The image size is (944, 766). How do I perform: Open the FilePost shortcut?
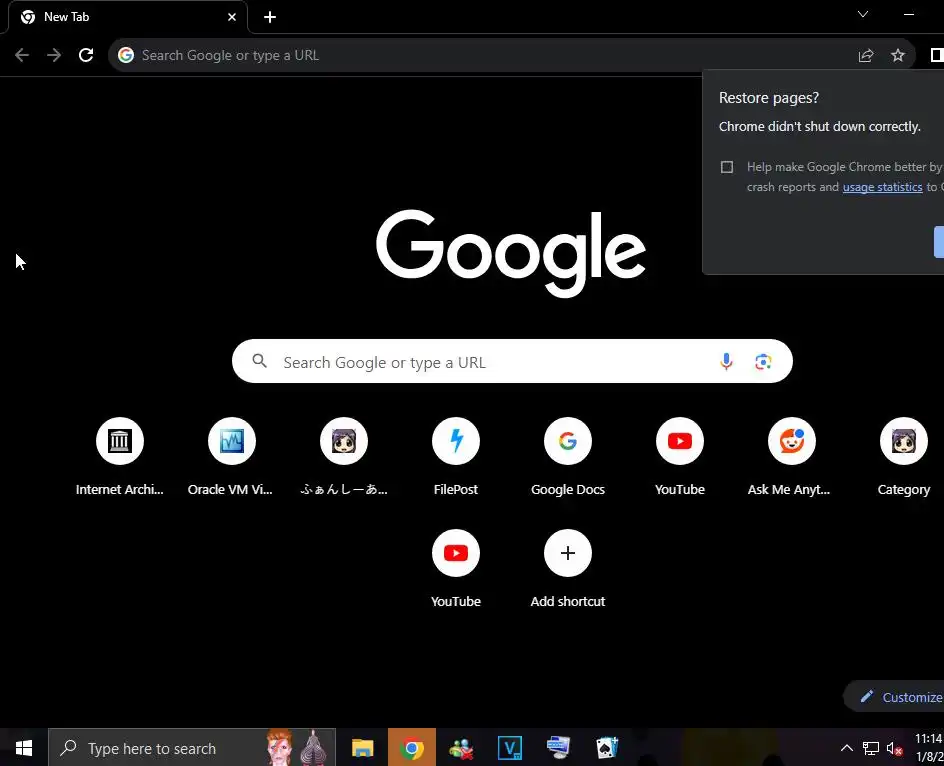click(456, 458)
